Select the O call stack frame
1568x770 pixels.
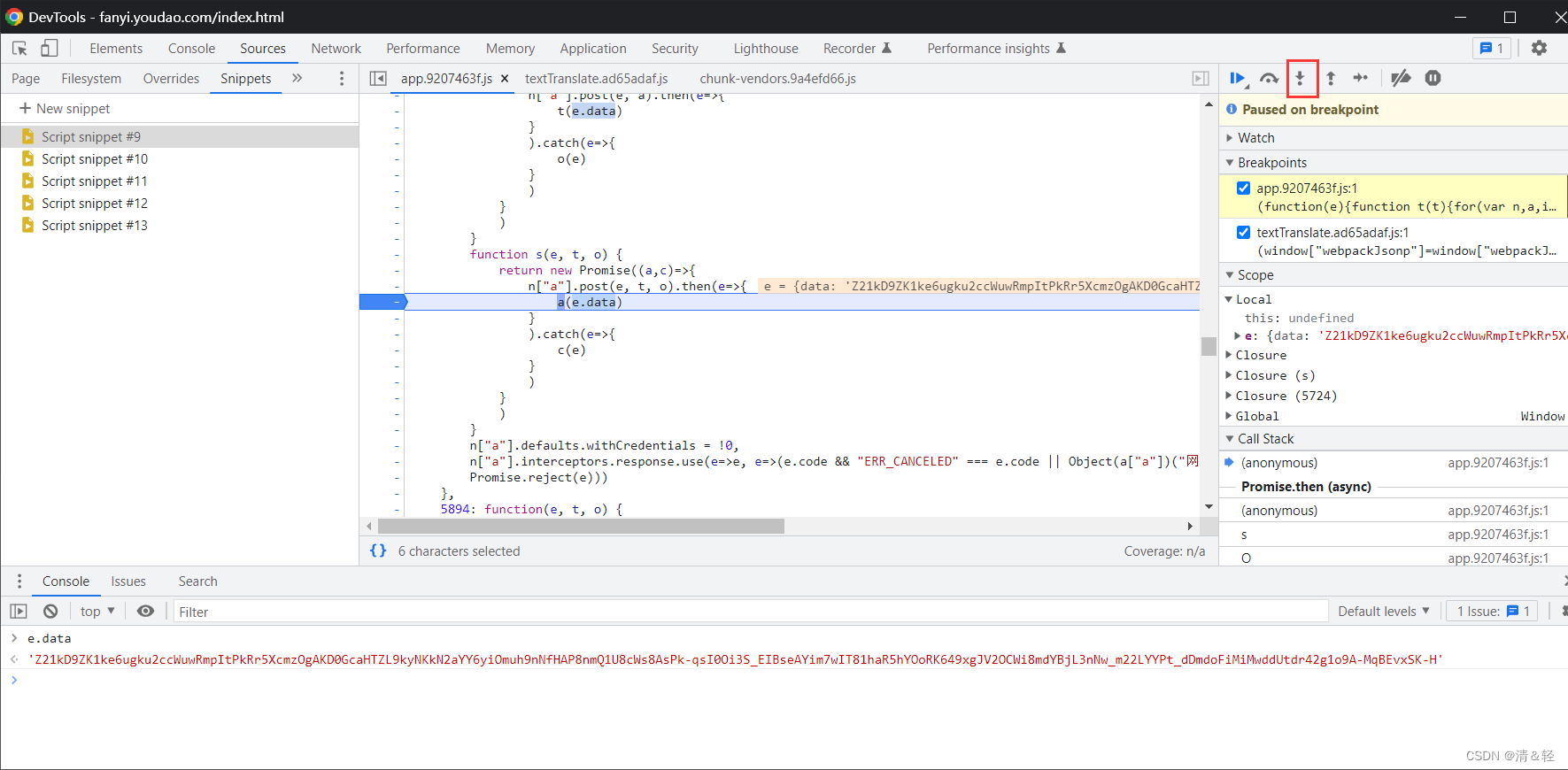1393,558
